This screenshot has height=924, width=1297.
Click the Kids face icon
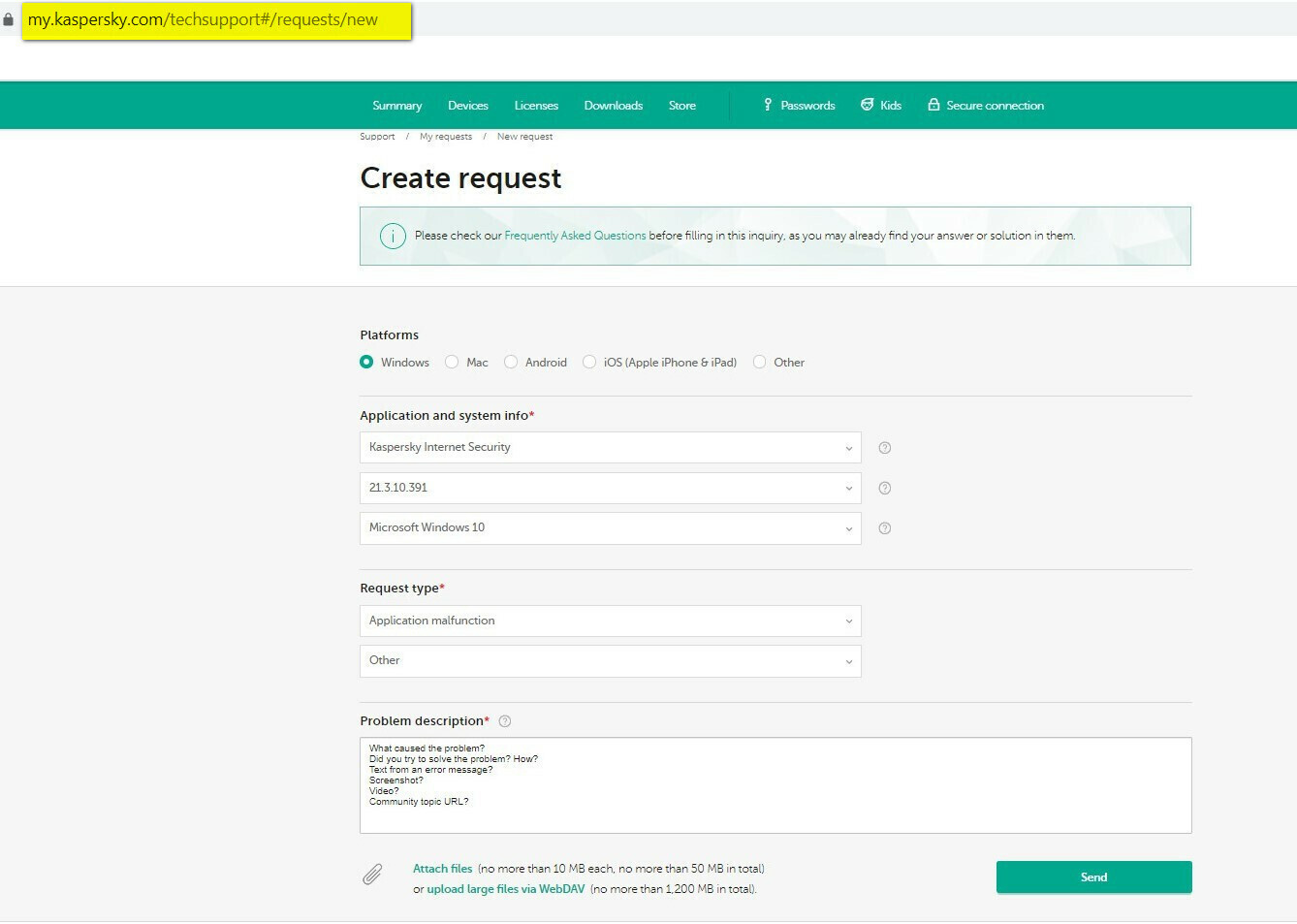(867, 105)
